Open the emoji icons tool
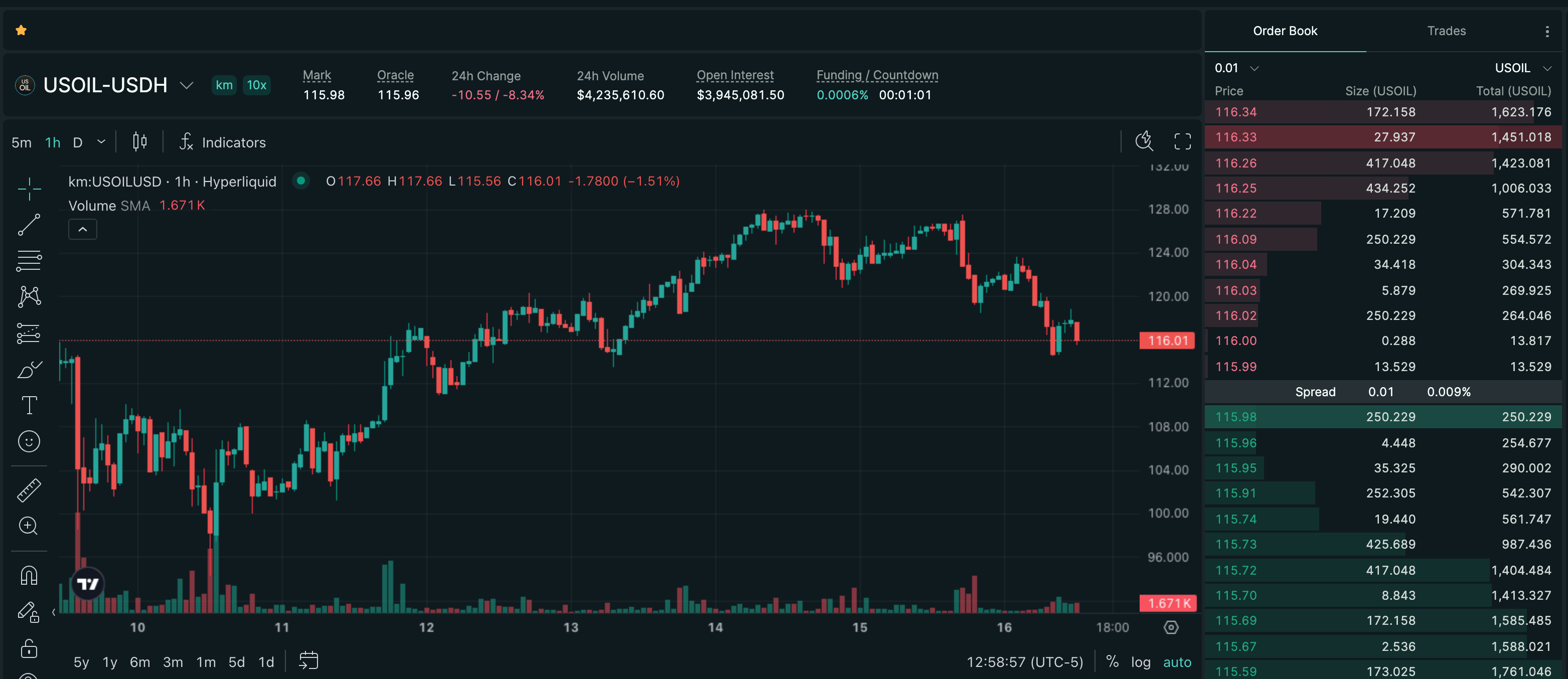 click(29, 441)
